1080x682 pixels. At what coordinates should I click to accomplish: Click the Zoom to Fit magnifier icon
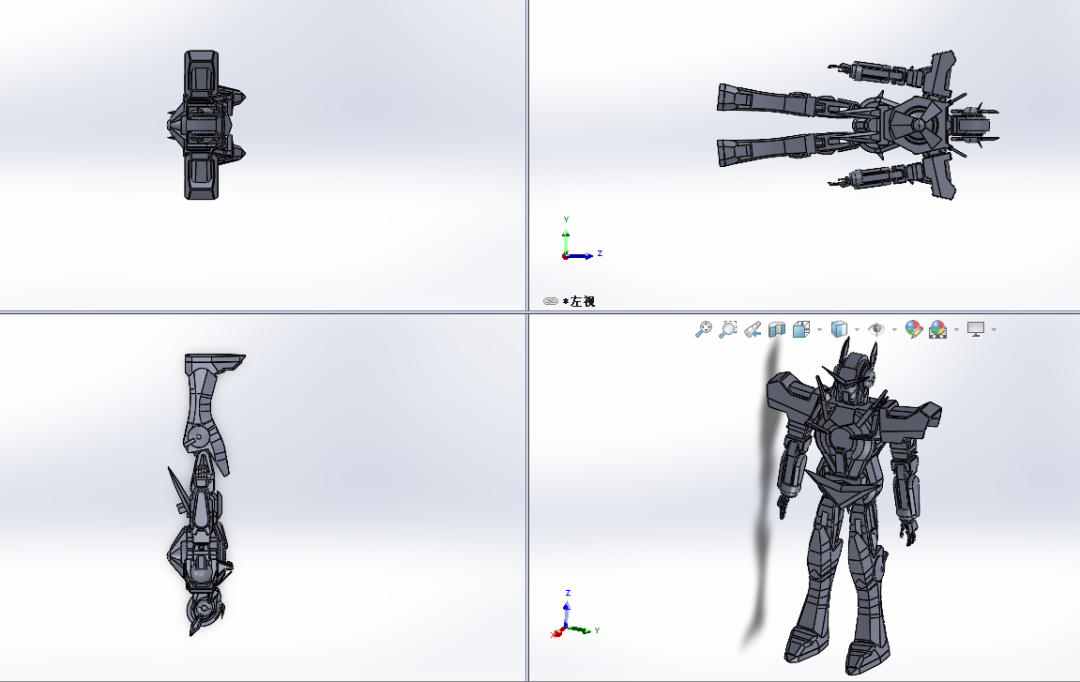(x=703, y=329)
